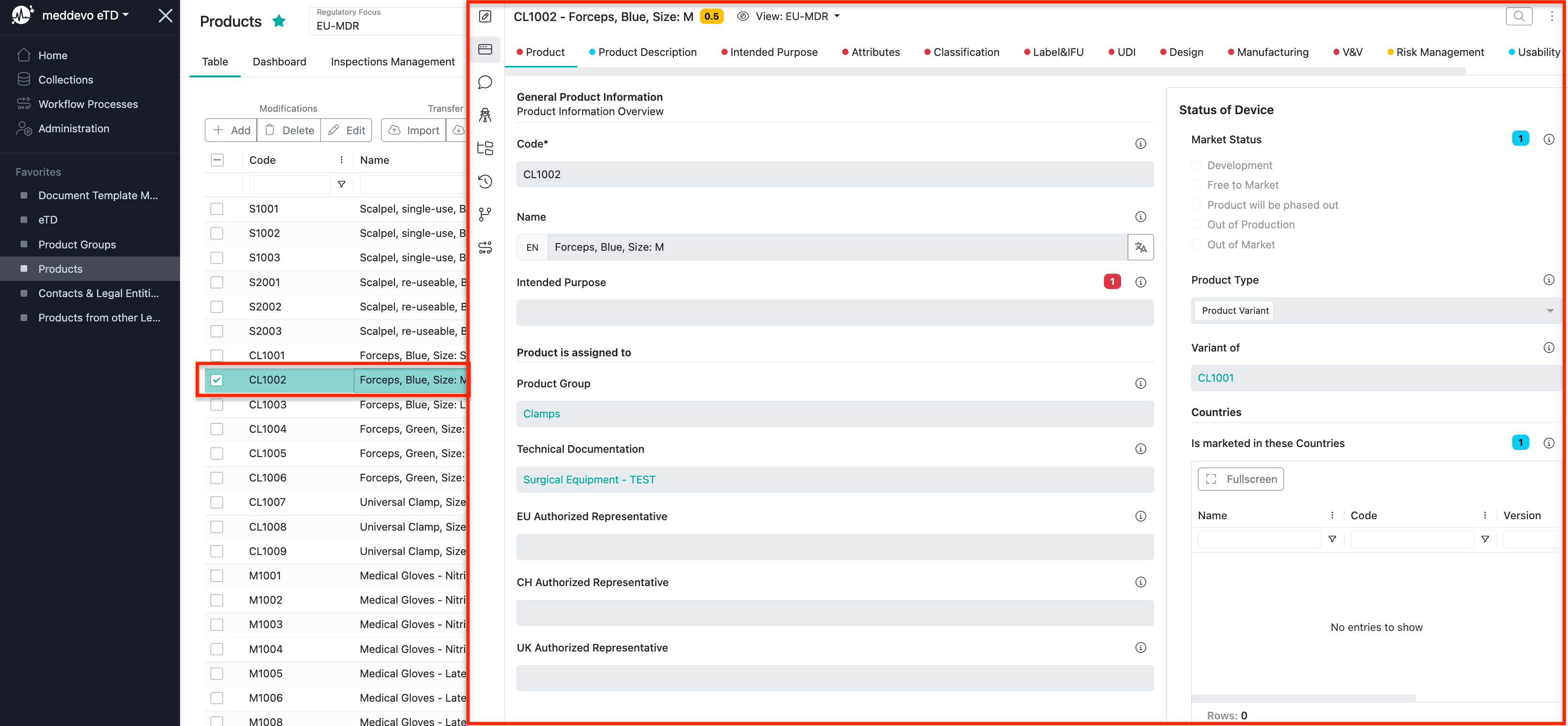This screenshot has height=726, width=1568.
Task: Click the Code column filter input
Action: (289, 184)
